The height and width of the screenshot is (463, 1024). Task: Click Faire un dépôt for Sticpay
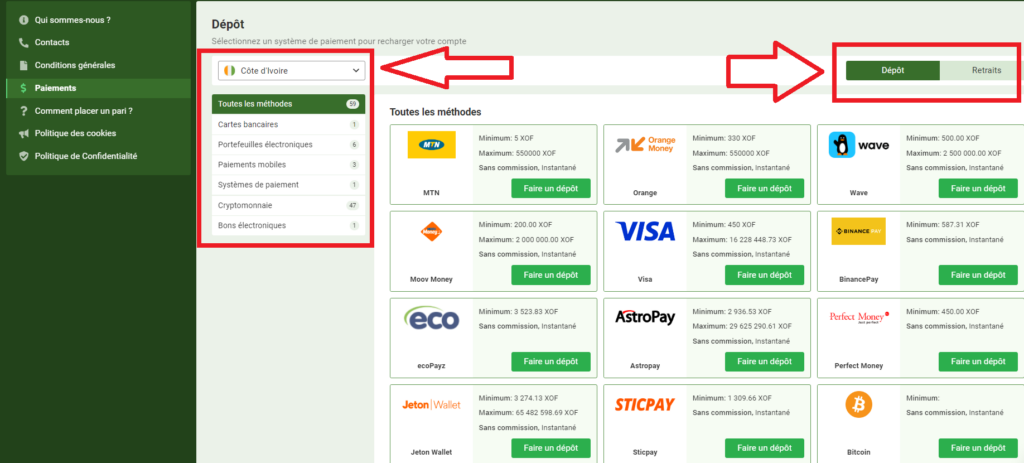[764, 448]
